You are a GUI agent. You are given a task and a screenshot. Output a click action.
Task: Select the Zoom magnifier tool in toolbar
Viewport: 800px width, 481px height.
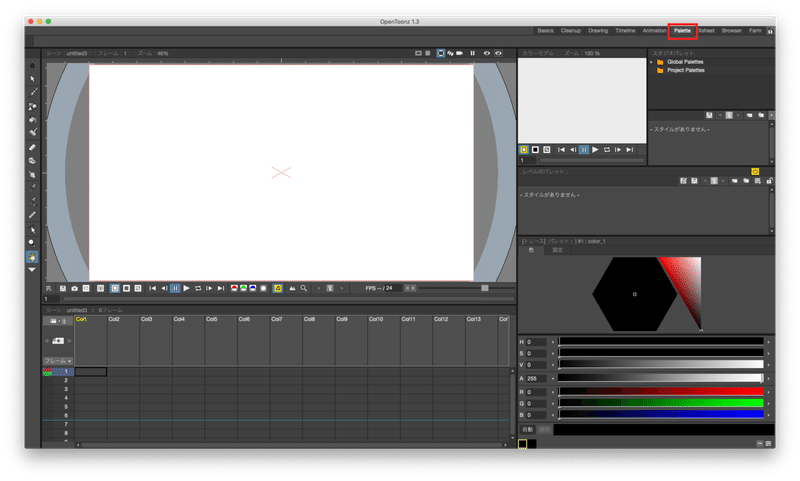tap(32, 243)
